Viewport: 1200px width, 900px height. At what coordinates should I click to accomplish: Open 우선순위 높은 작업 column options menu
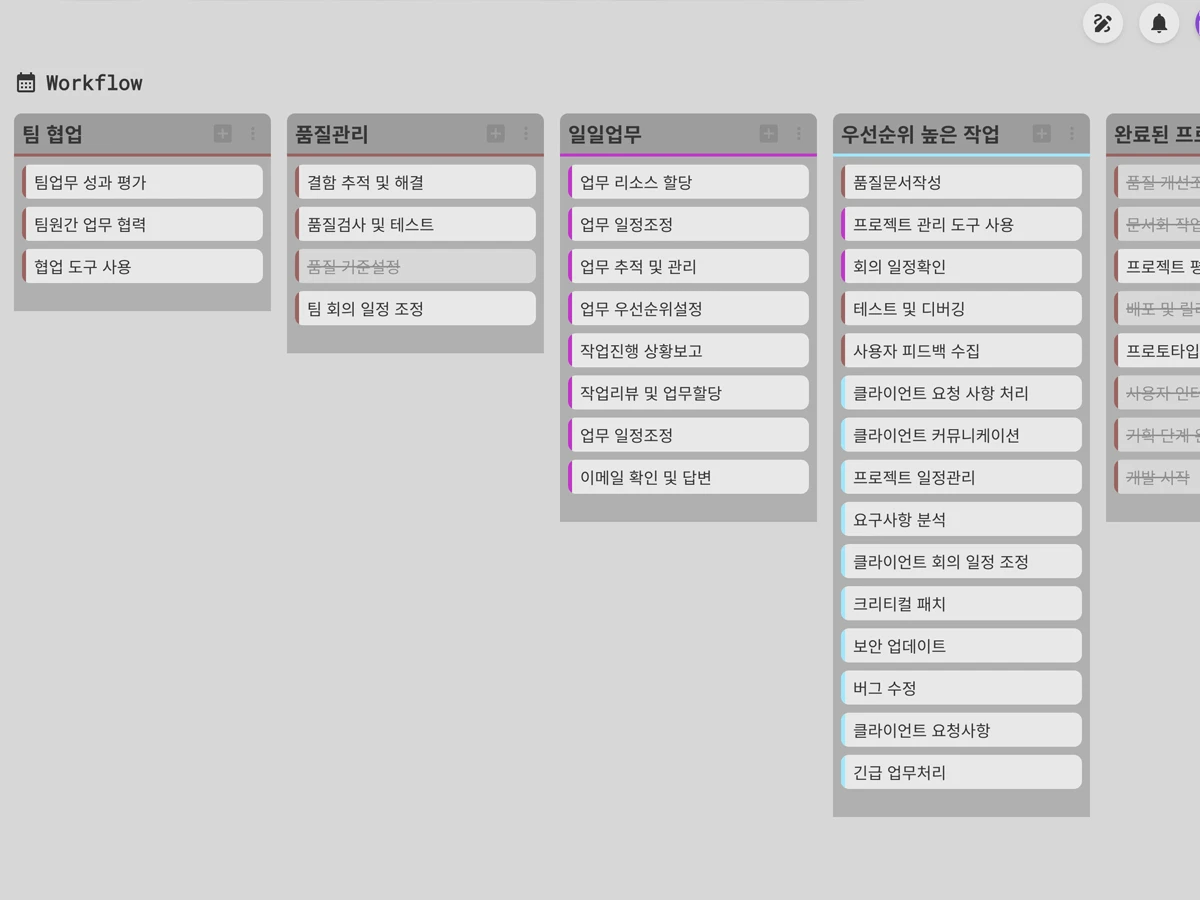tap(1072, 133)
